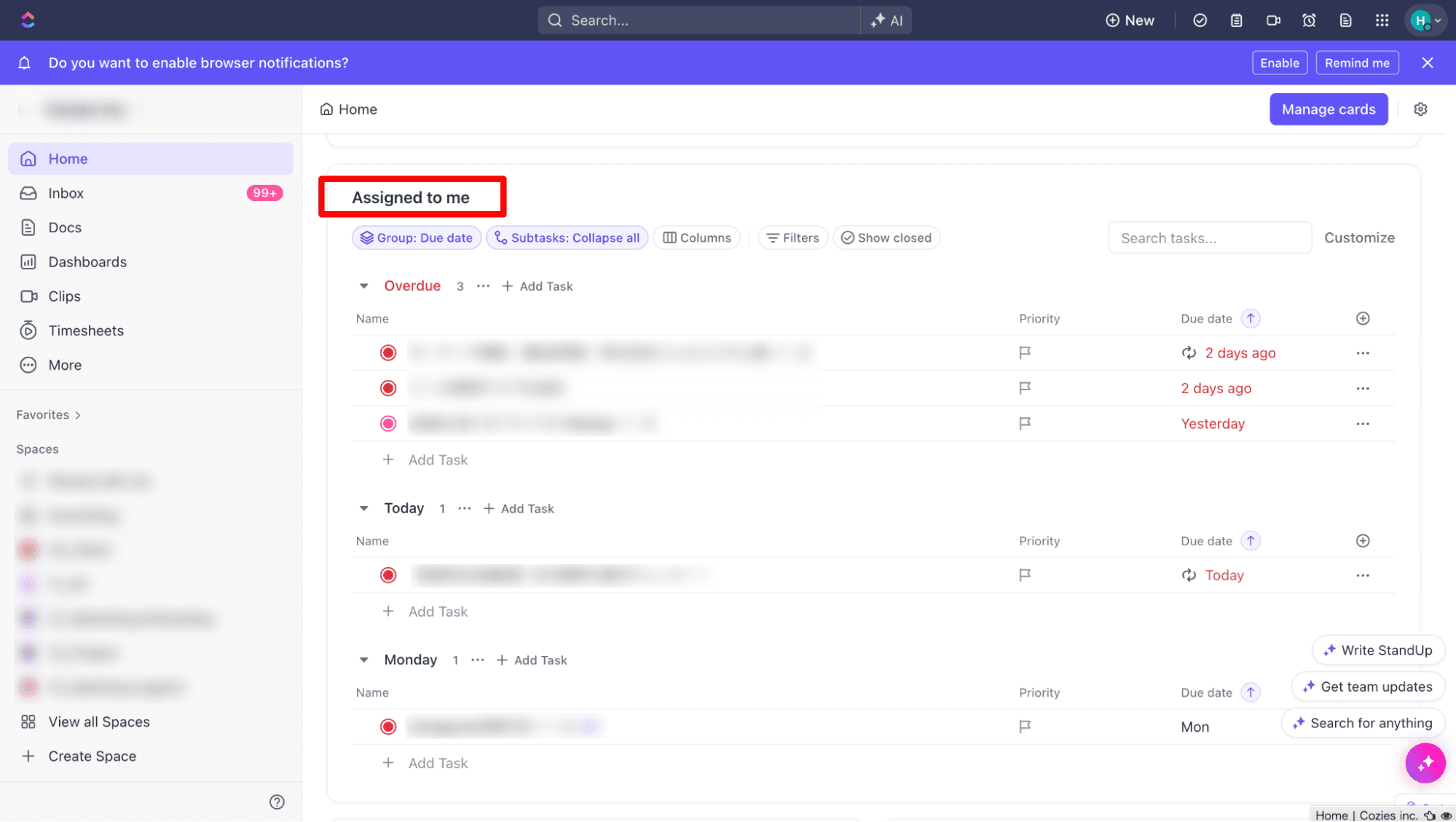Open Docs in the sidebar
This screenshot has width=1456, height=822.
tap(151, 227)
